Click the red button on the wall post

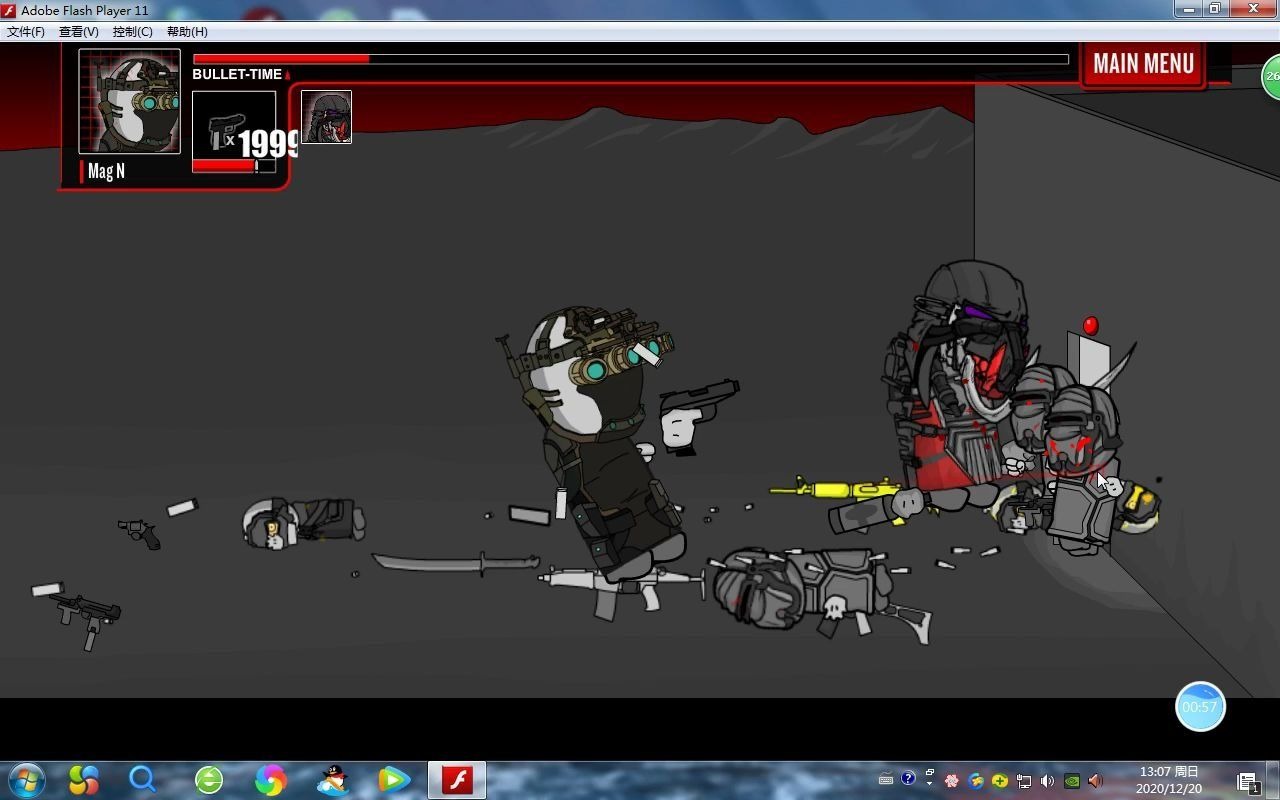pyautogui.click(x=1090, y=326)
